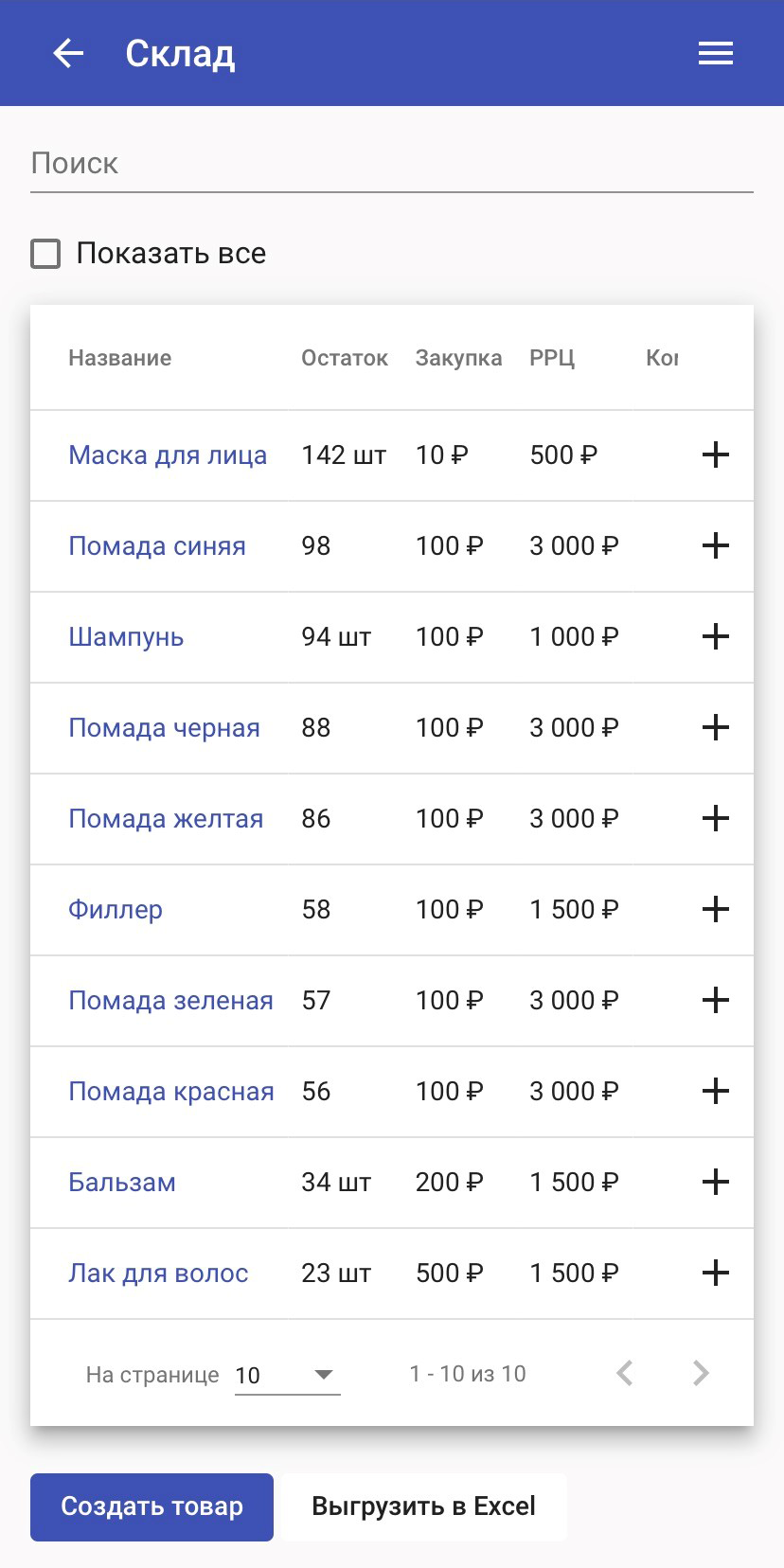Click the Создать товар button
Image resolution: width=784 pixels, height=1568 pixels.
pyautogui.click(x=151, y=1506)
